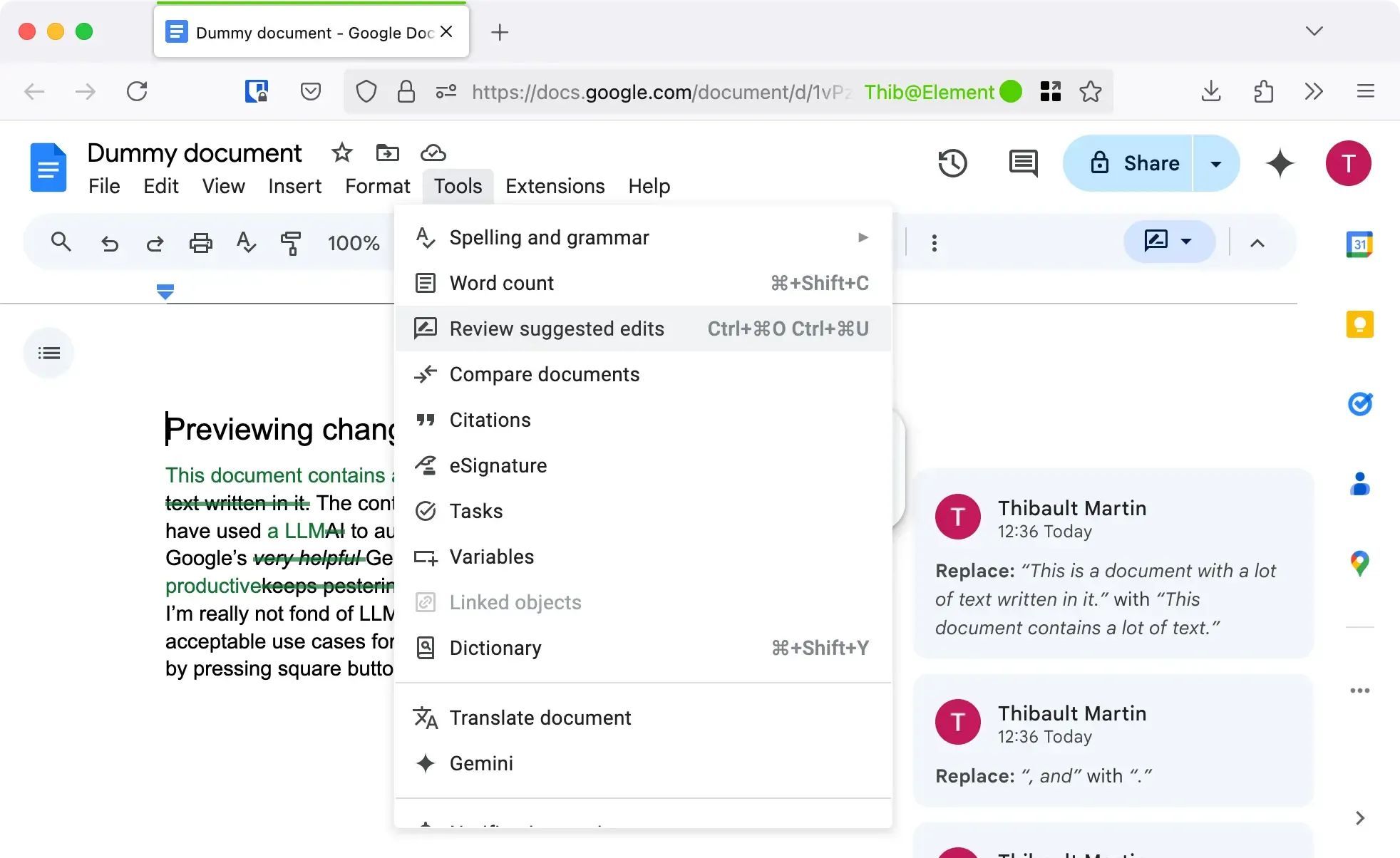Open spelling and grammar check icon
This screenshot has height=858, width=1400.
[x=246, y=242]
